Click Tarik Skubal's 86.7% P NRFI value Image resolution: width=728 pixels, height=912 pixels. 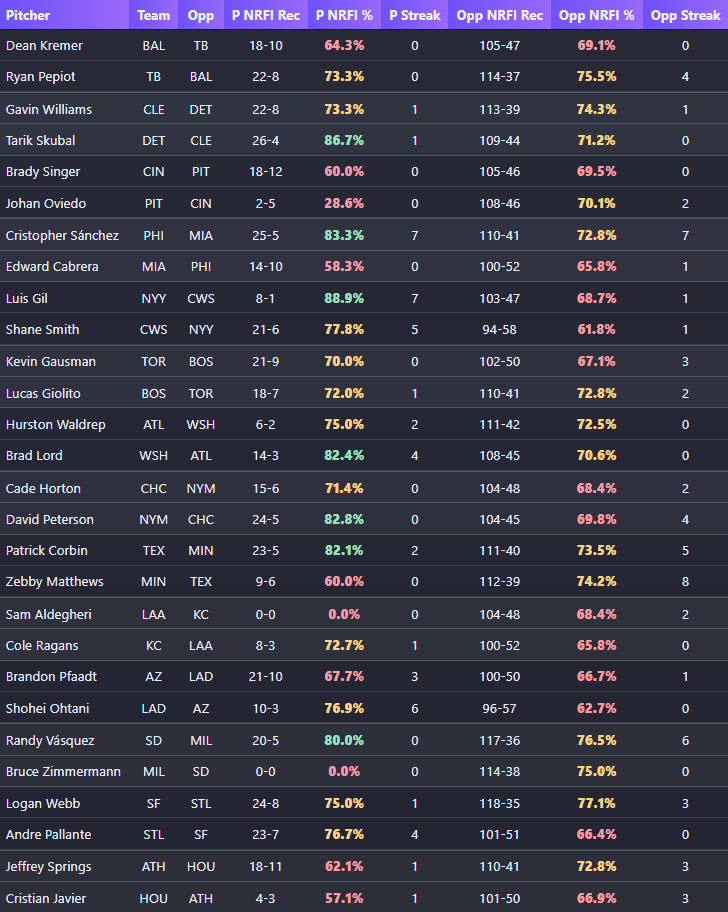[344, 141]
